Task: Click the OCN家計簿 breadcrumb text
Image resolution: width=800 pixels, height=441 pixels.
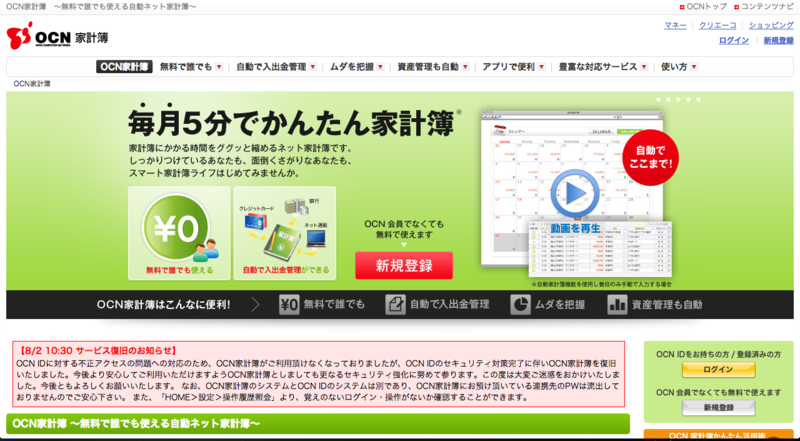Action: point(32,84)
